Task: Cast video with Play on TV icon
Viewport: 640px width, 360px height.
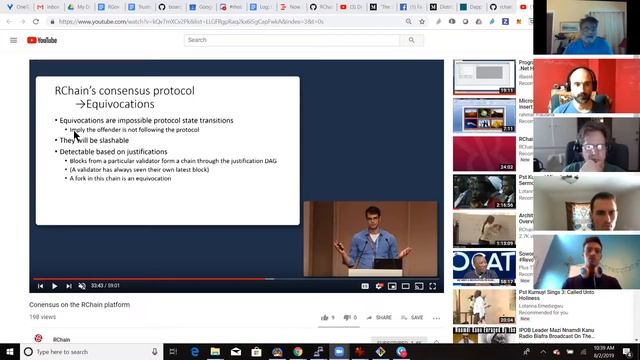Action: tap(419, 286)
